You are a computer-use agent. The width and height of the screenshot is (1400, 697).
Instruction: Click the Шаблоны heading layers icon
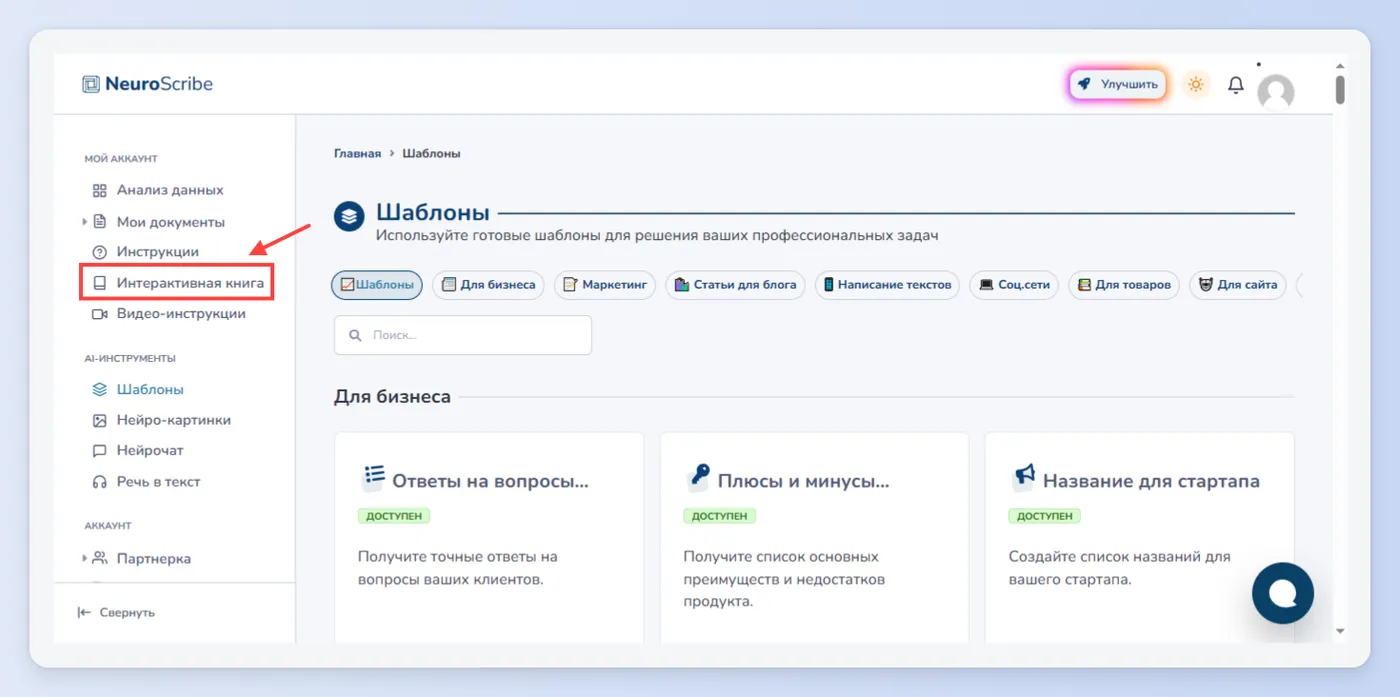pyautogui.click(x=349, y=216)
